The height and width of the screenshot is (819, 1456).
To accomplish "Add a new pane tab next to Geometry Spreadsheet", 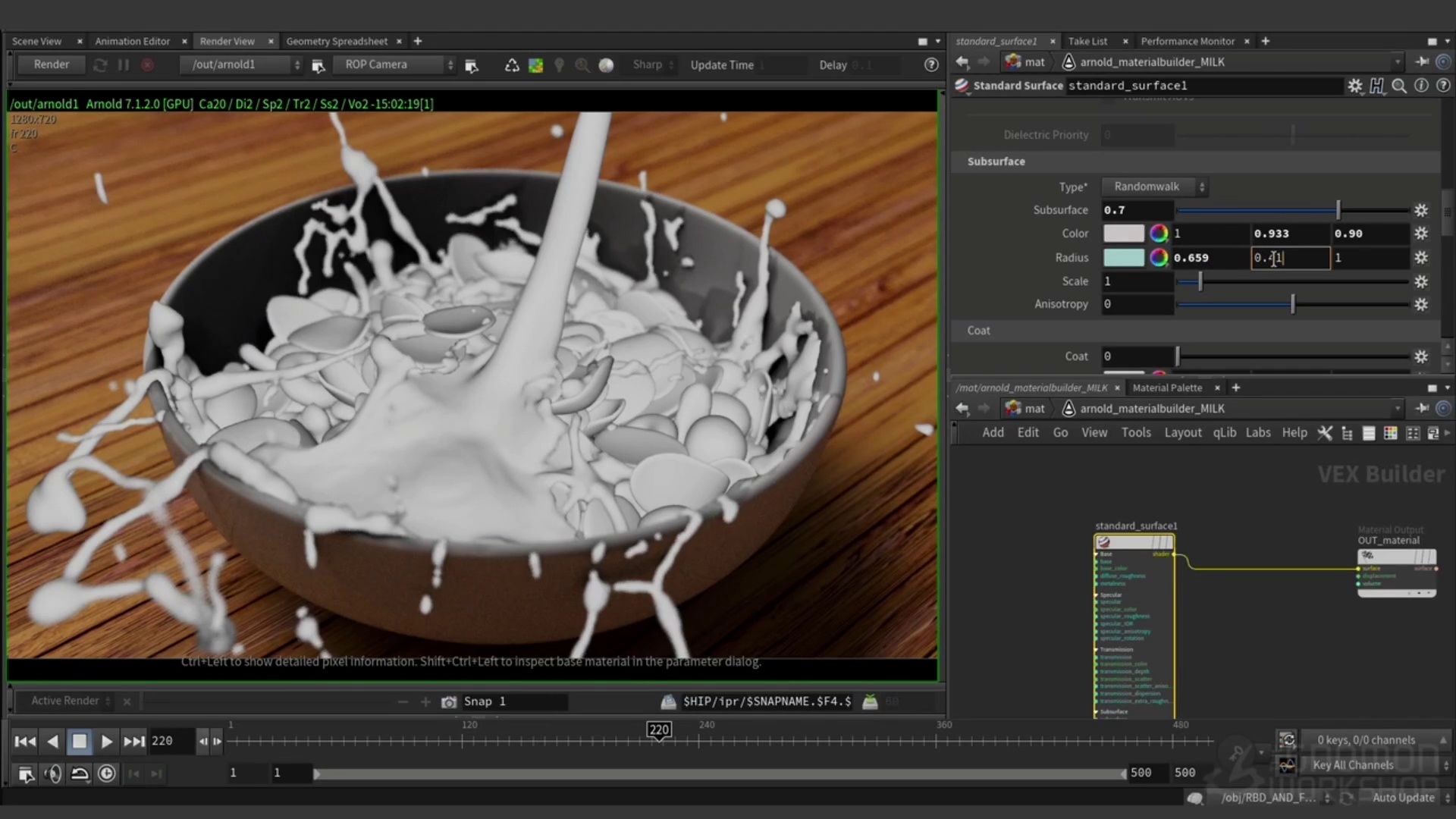I will click(418, 41).
